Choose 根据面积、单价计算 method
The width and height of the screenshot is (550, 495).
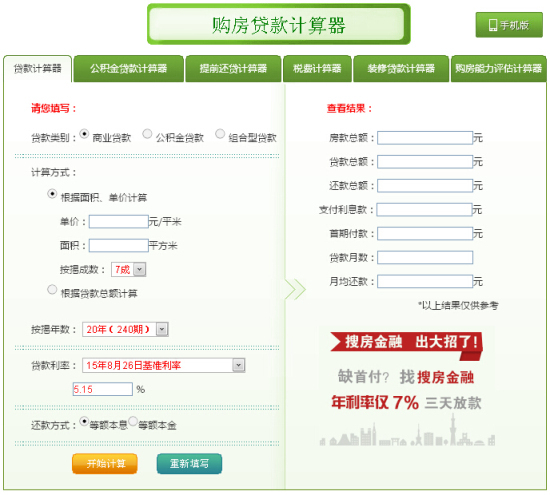(52, 194)
